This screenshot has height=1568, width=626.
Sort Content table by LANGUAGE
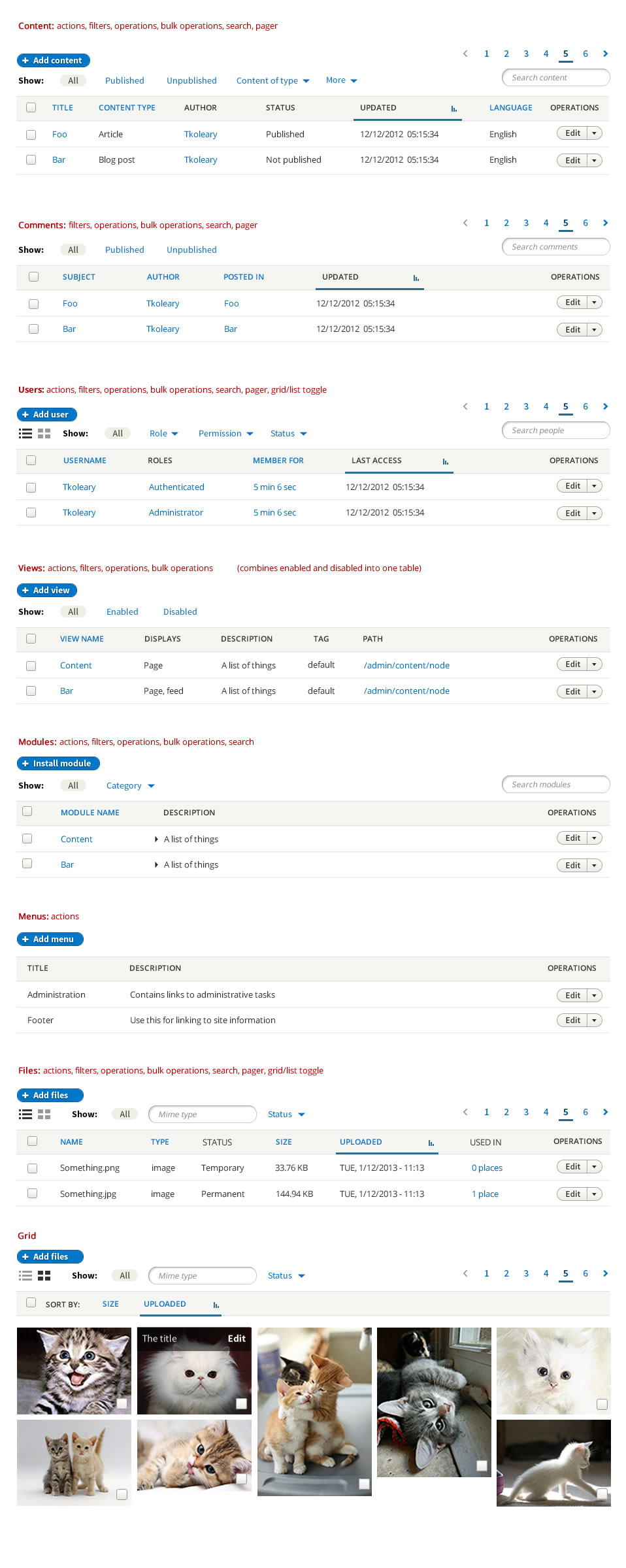pyautogui.click(x=511, y=108)
